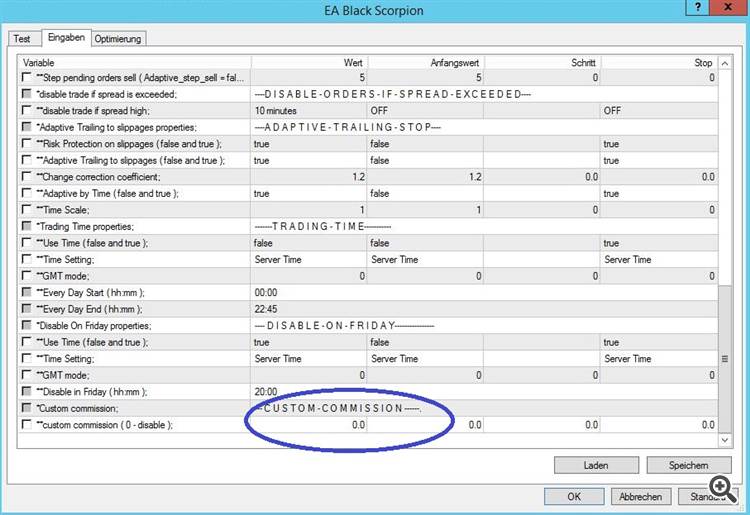This screenshot has width=750, height=515.
Task: Enable Adaptive Trailing to slippages checkbox
Action: [27, 160]
